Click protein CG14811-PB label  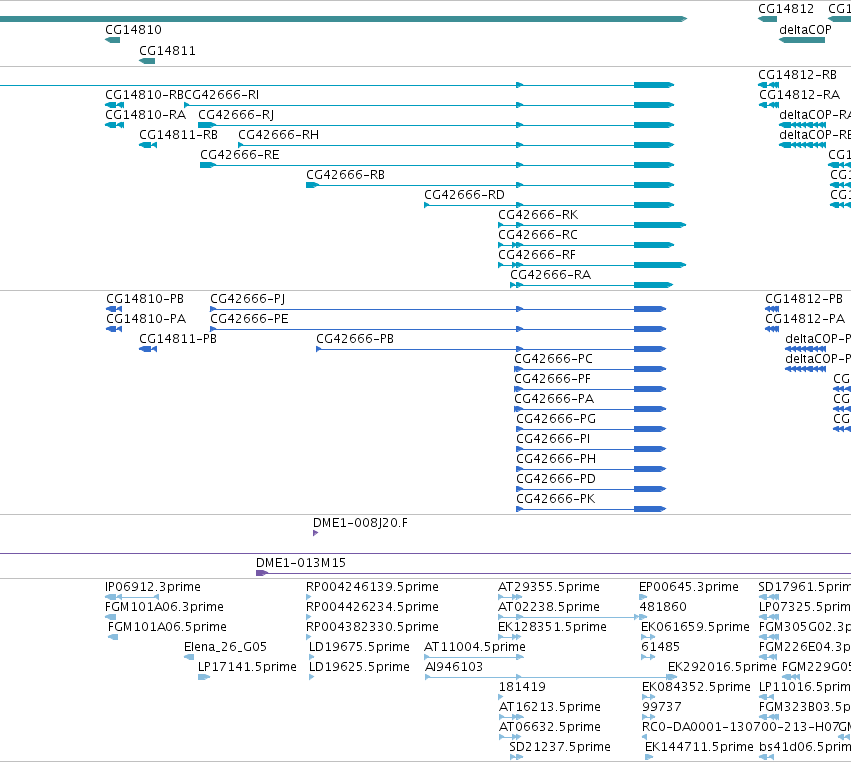coord(178,339)
